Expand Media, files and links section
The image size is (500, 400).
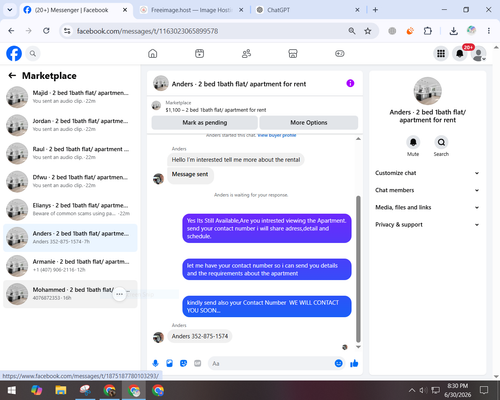coord(427,207)
